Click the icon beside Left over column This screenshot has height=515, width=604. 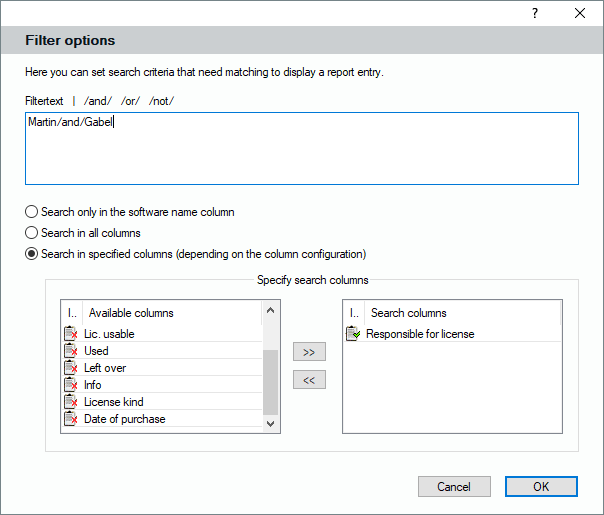click(71, 368)
